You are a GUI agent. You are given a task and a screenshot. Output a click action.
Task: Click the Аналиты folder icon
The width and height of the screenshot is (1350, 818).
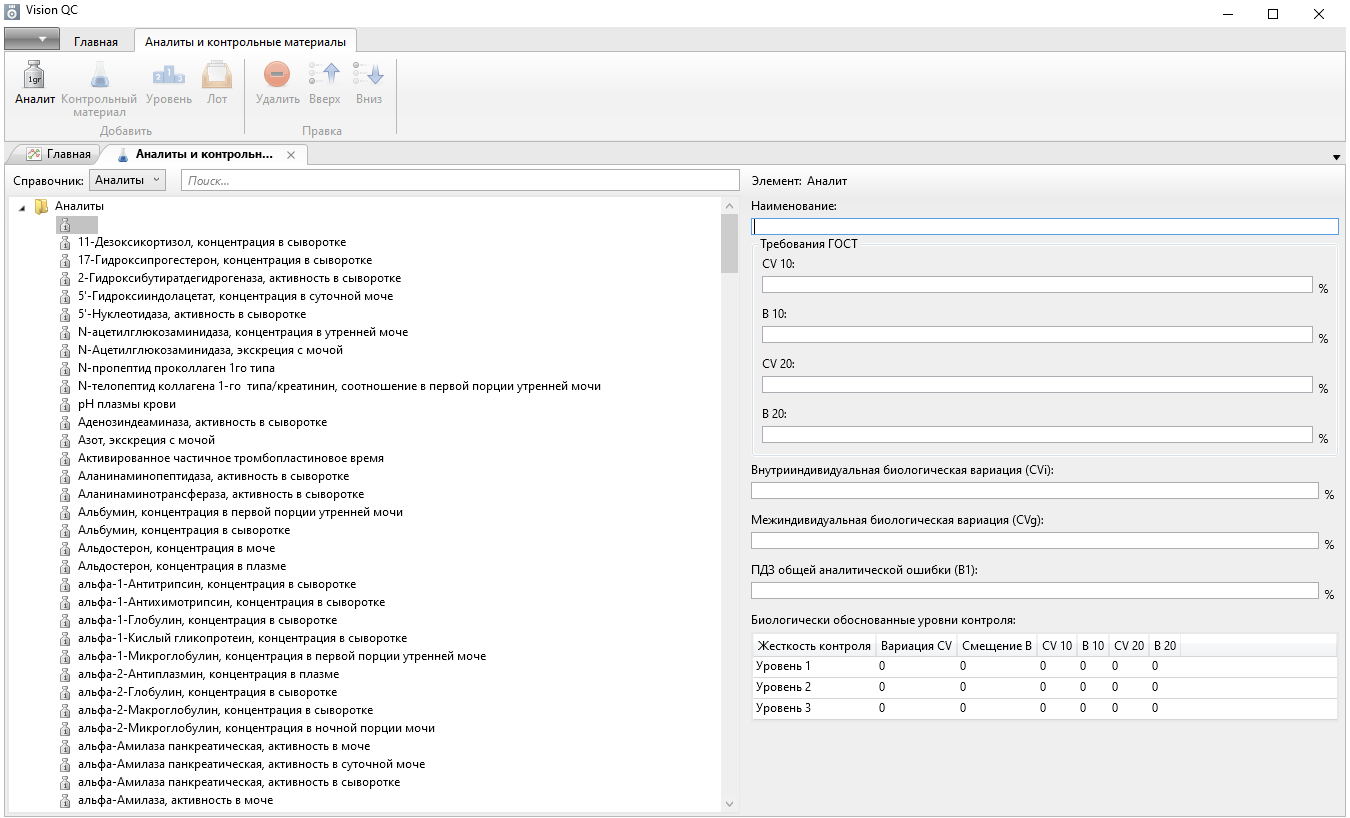tap(41, 206)
